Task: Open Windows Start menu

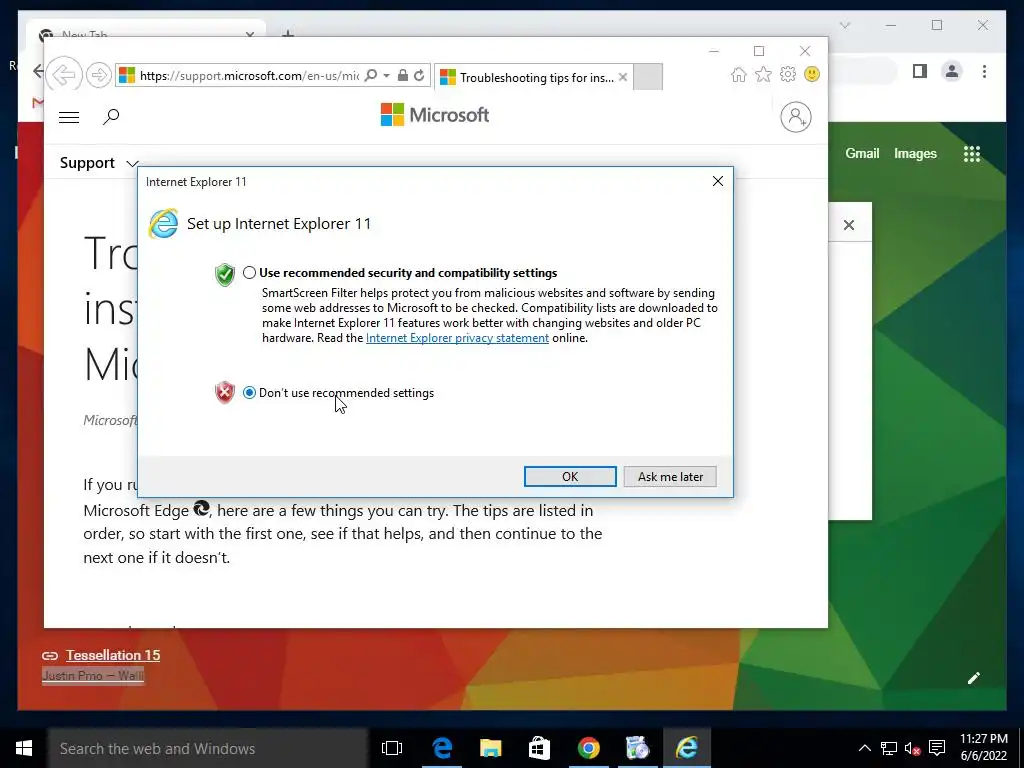Action: click(24, 748)
